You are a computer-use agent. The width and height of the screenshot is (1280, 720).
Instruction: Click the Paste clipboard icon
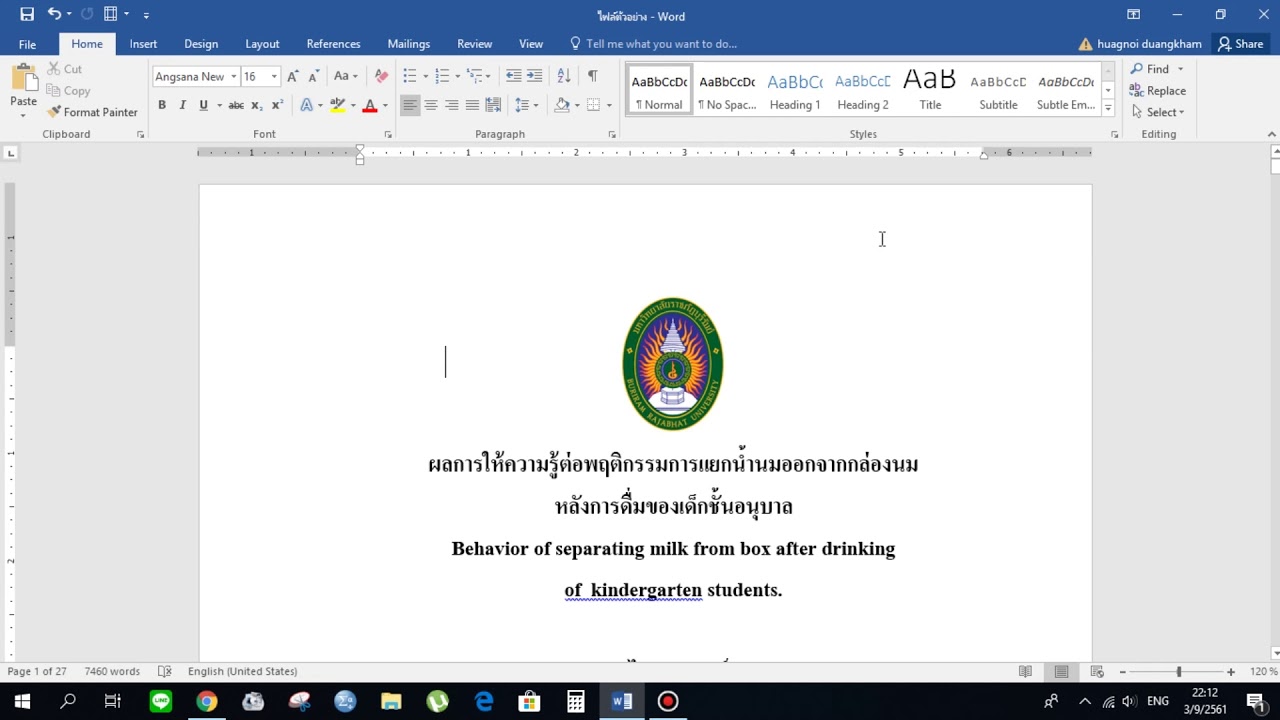[x=23, y=78]
